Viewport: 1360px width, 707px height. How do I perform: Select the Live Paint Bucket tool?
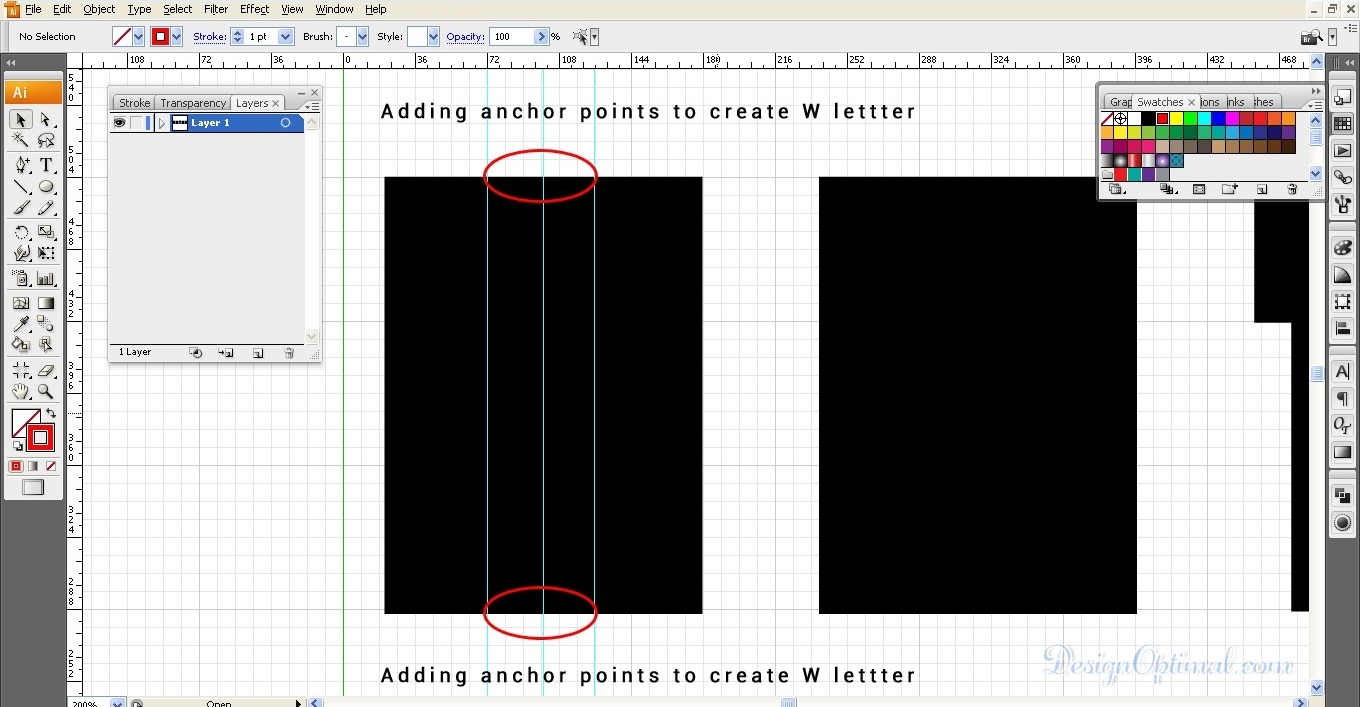pos(20,345)
